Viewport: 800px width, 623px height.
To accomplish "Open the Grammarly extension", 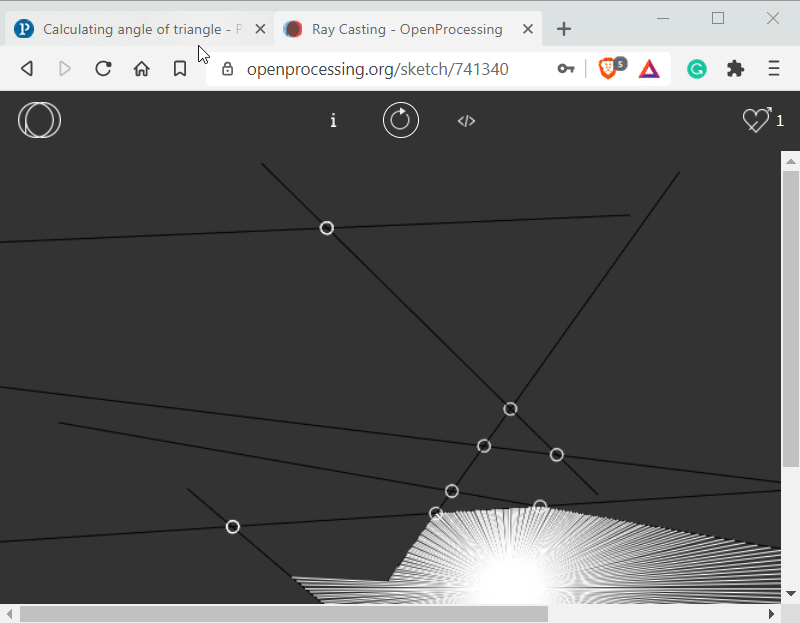I will click(696, 68).
